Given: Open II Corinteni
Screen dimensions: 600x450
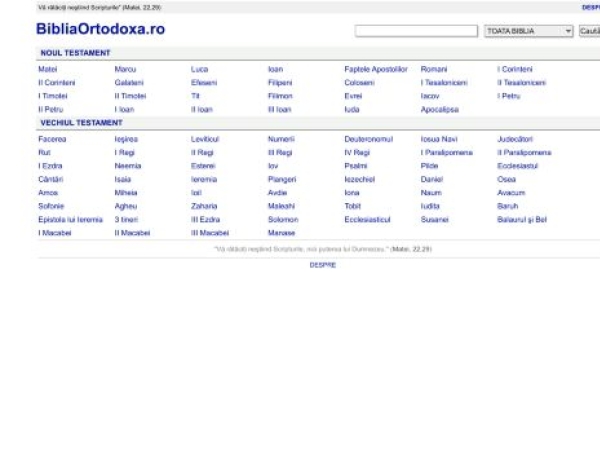Looking at the screenshot, I should point(57,83).
